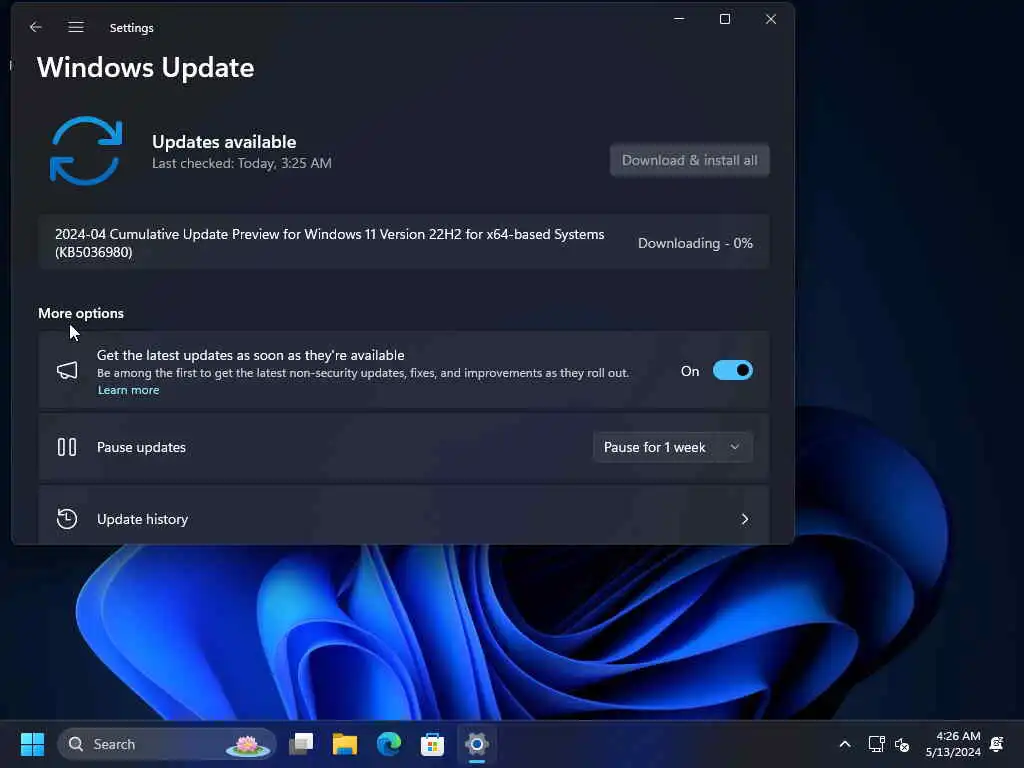Screen dimensions: 1024x768
Task: Open the Windows Start menu
Action: click(32, 744)
